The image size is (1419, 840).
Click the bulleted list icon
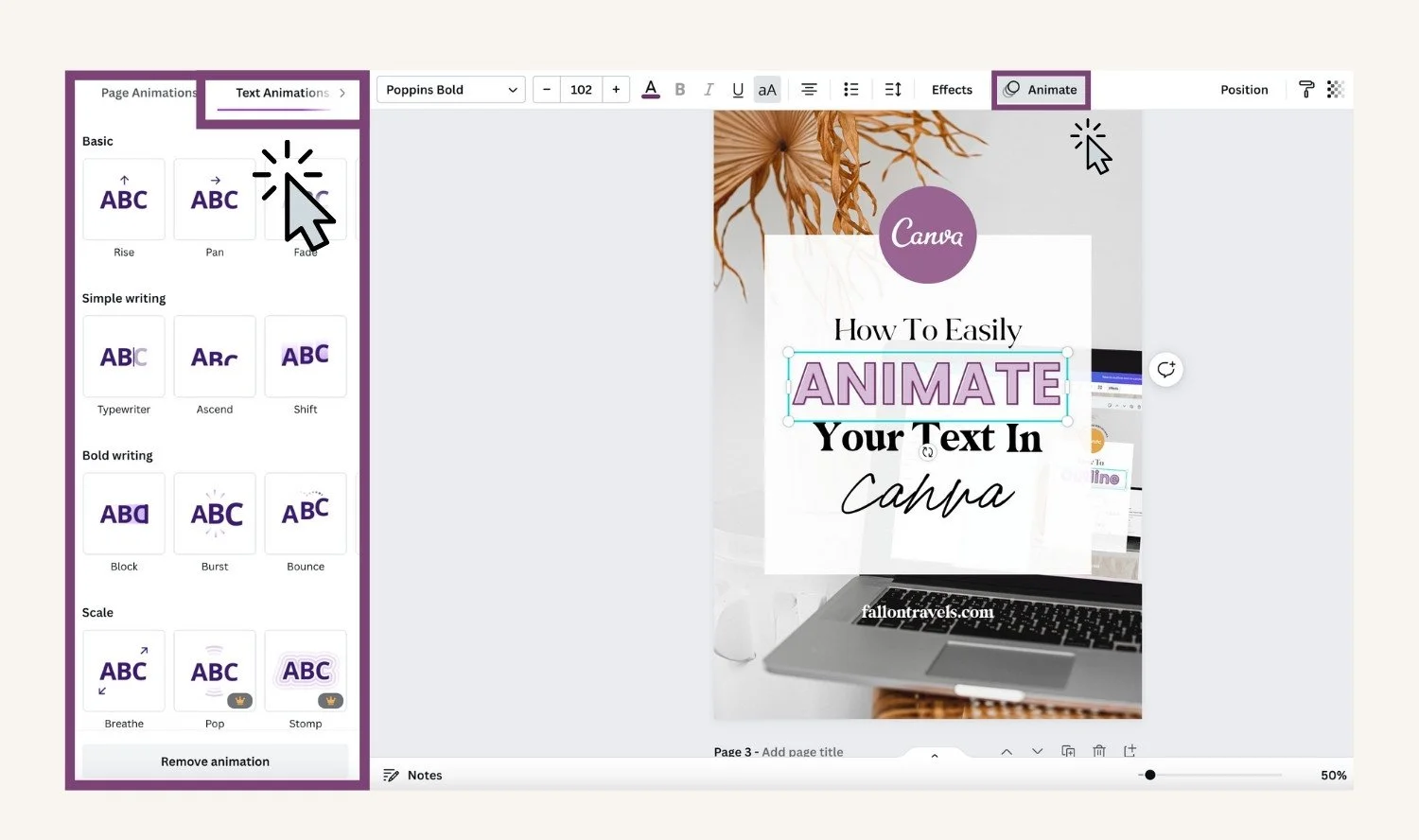850,90
